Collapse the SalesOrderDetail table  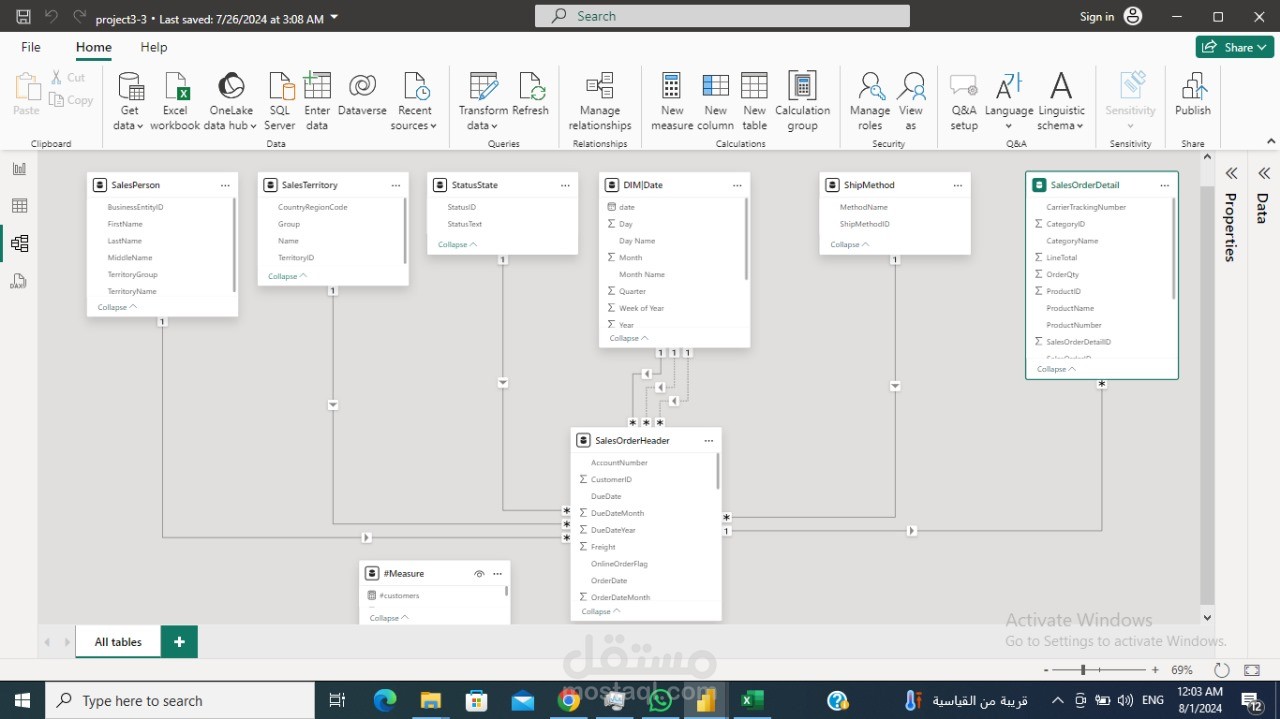pos(1056,369)
